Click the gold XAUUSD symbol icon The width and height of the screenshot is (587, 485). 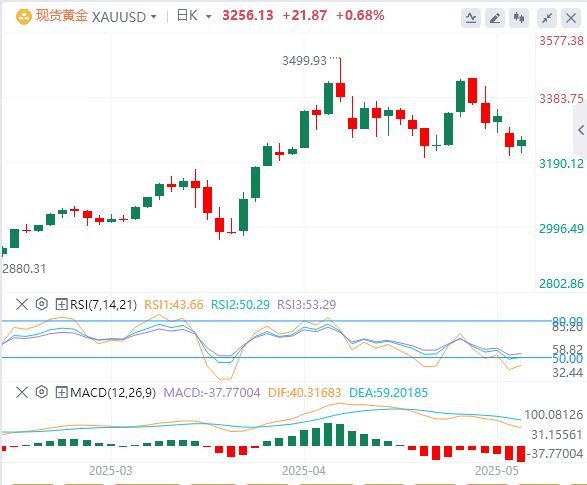(x=24, y=17)
